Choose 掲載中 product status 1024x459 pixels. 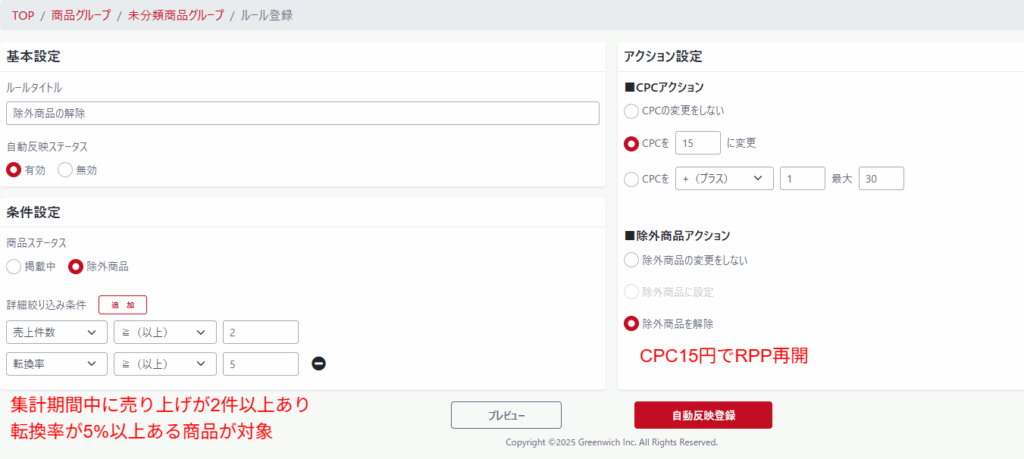coord(15,266)
